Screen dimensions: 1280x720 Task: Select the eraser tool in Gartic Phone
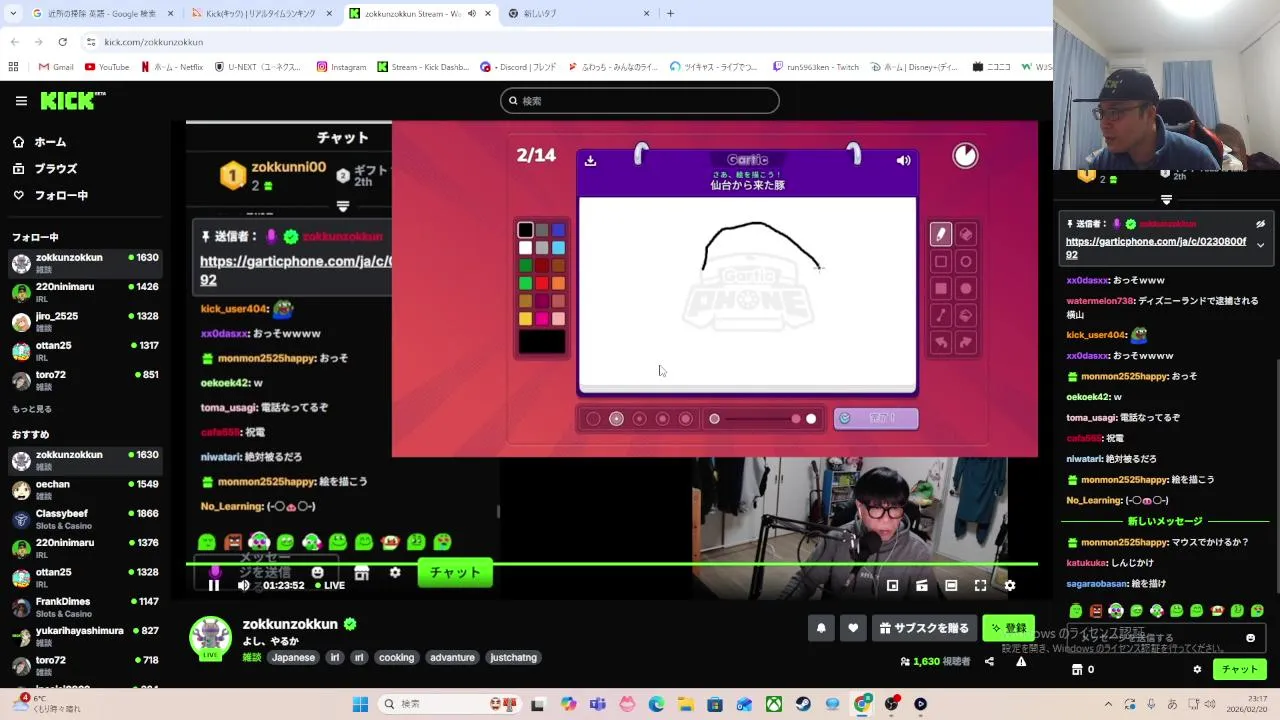(x=966, y=234)
